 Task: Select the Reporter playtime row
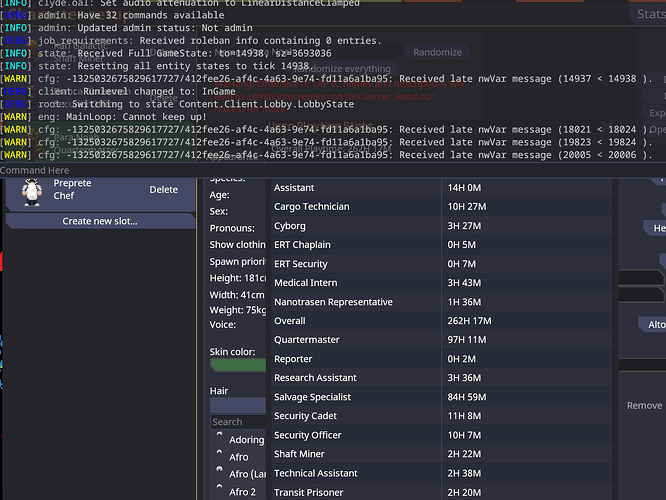442,359
